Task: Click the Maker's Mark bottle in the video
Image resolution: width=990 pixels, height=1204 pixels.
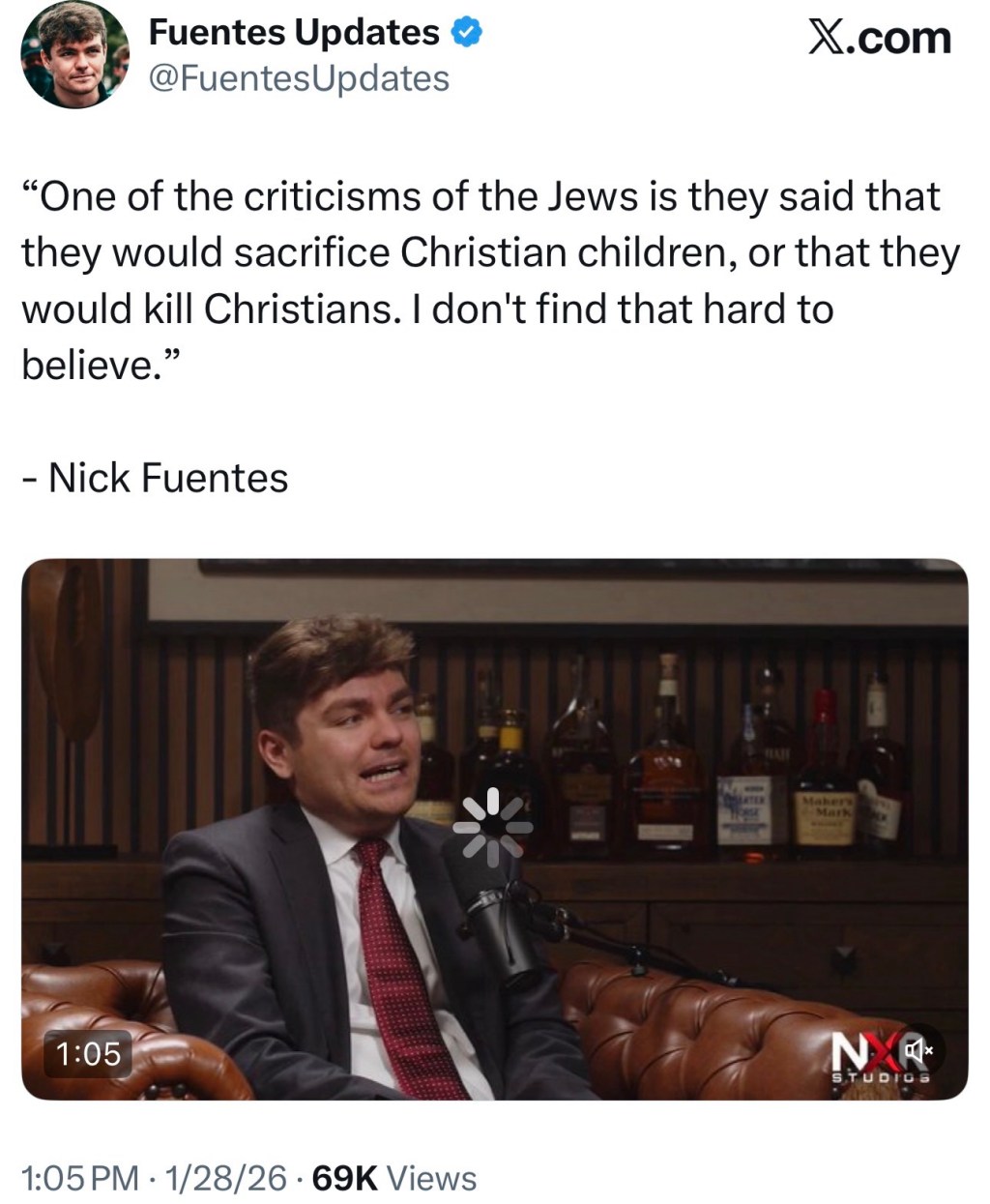Action: pyautogui.click(x=826, y=774)
